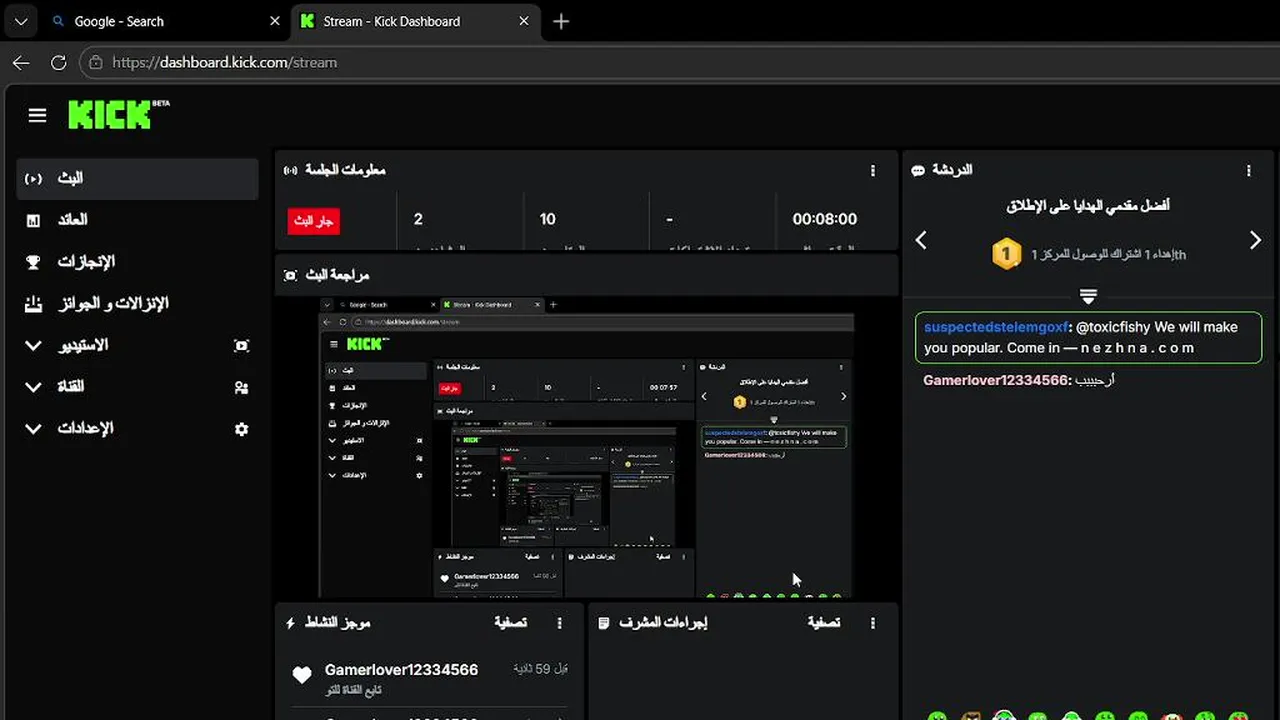Click the 00:08:00 session timer
Viewport: 1280px width, 720px height.
point(825,219)
